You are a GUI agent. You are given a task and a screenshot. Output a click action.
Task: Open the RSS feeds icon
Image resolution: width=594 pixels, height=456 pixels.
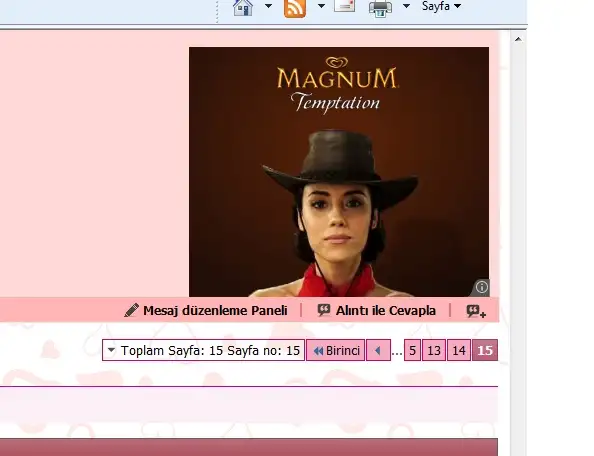click(x=295, y=8)
